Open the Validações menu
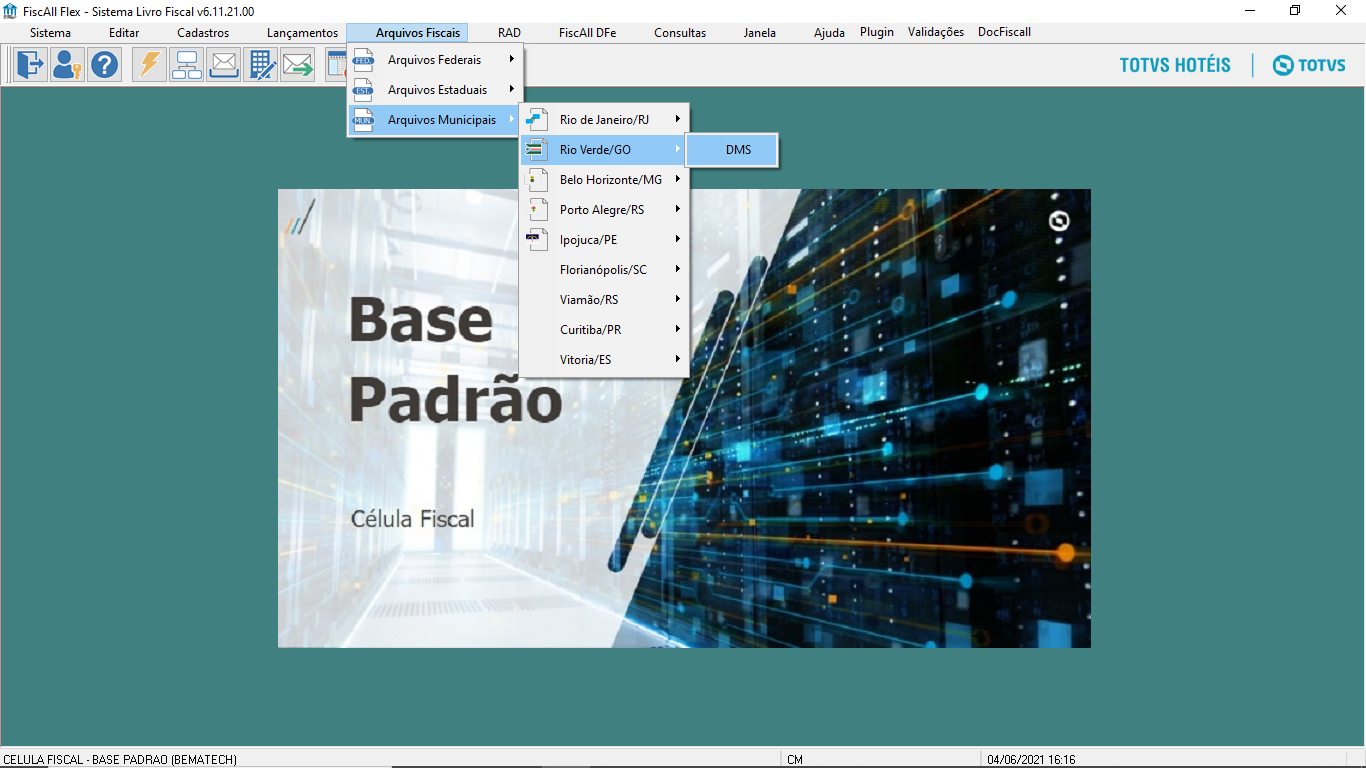 pyautogui.click(x=936, y=32)
